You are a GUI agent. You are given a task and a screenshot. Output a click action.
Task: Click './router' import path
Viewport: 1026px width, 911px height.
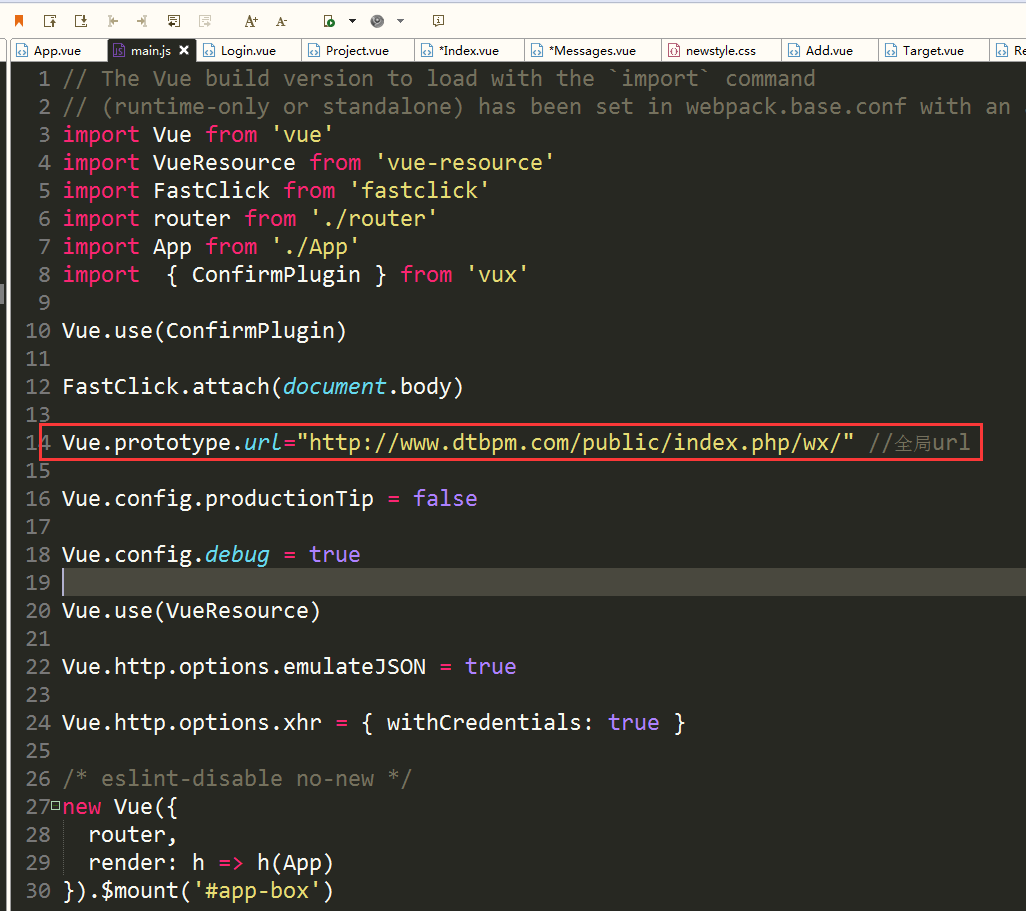373,219
